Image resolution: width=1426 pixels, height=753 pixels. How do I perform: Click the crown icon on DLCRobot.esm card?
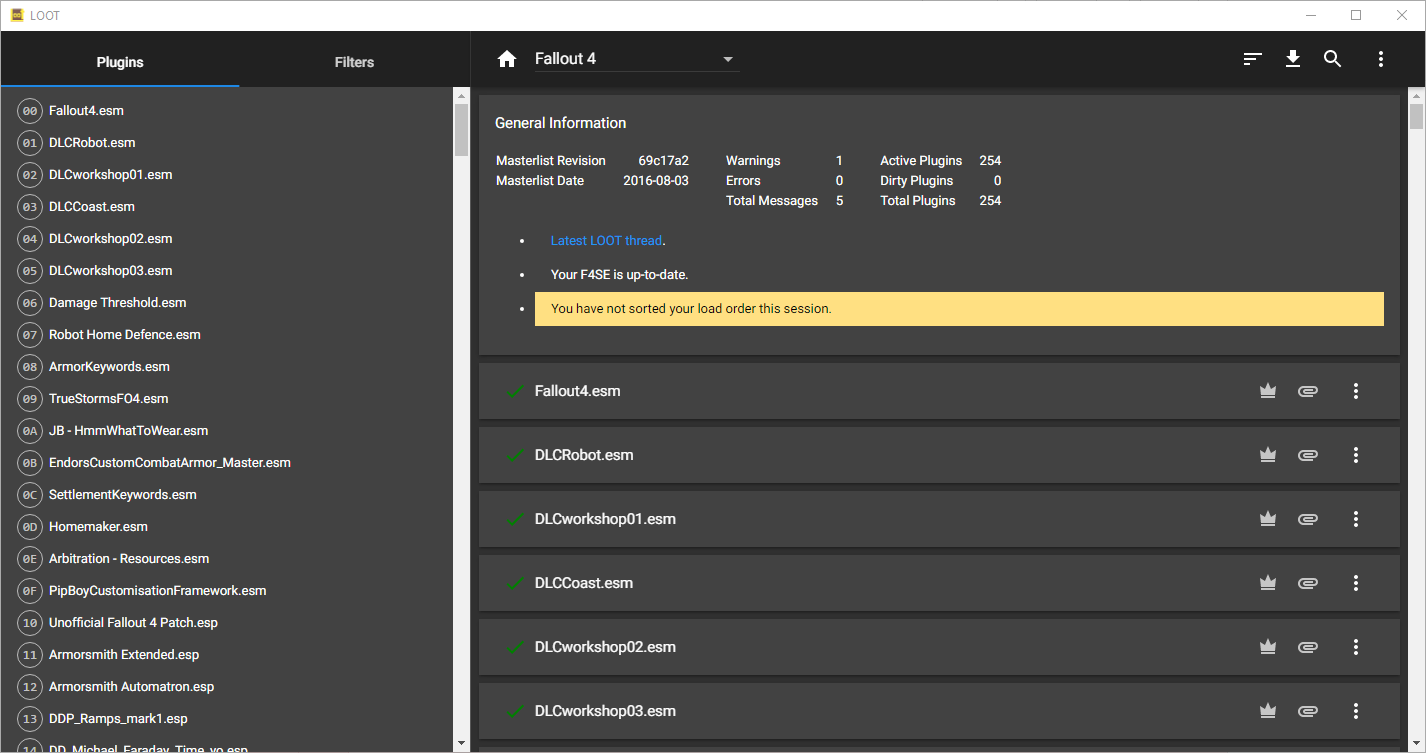click(x=1268, y=455)
